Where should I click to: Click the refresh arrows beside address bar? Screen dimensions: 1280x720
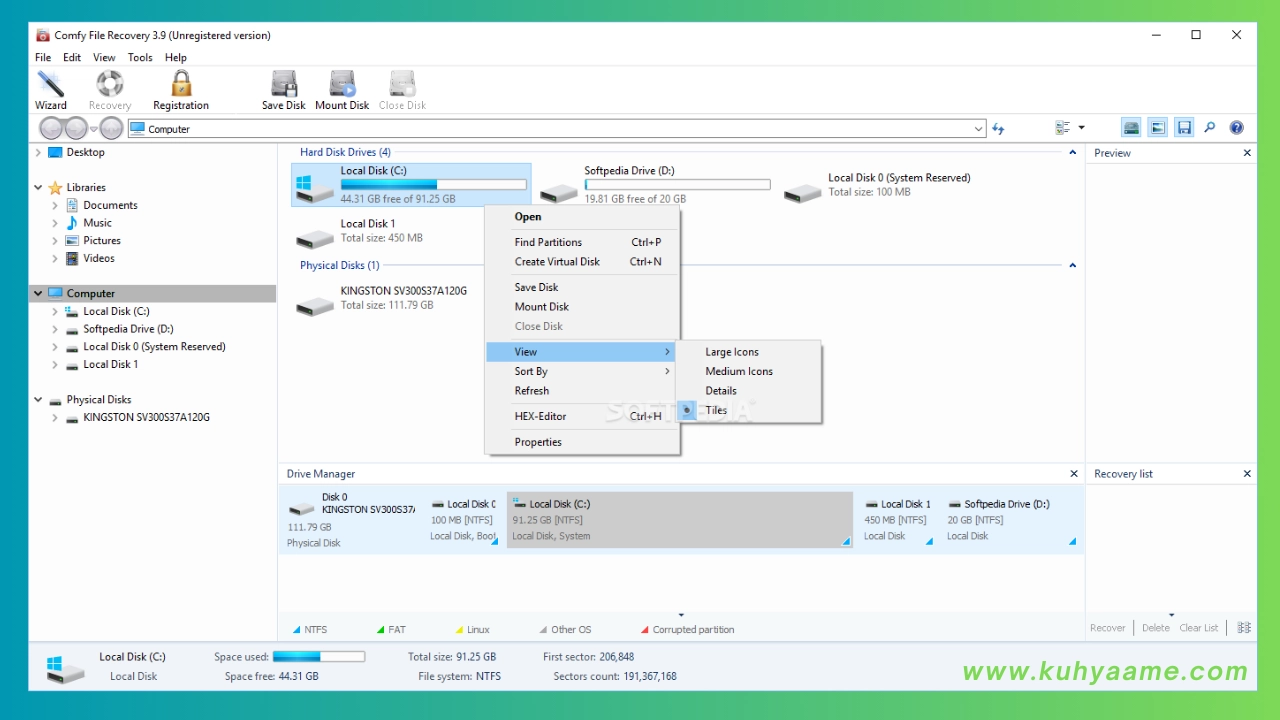click(998, 129)
